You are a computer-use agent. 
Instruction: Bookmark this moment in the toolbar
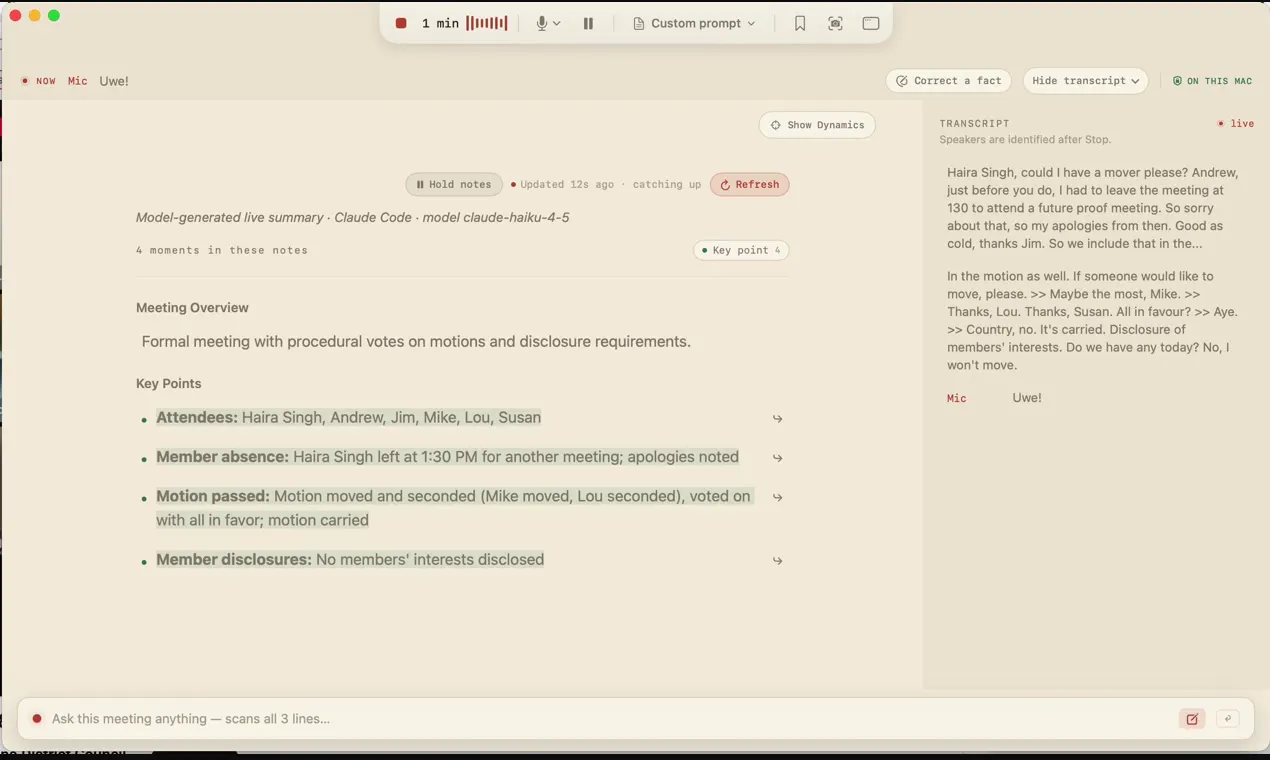coord(800,23)
